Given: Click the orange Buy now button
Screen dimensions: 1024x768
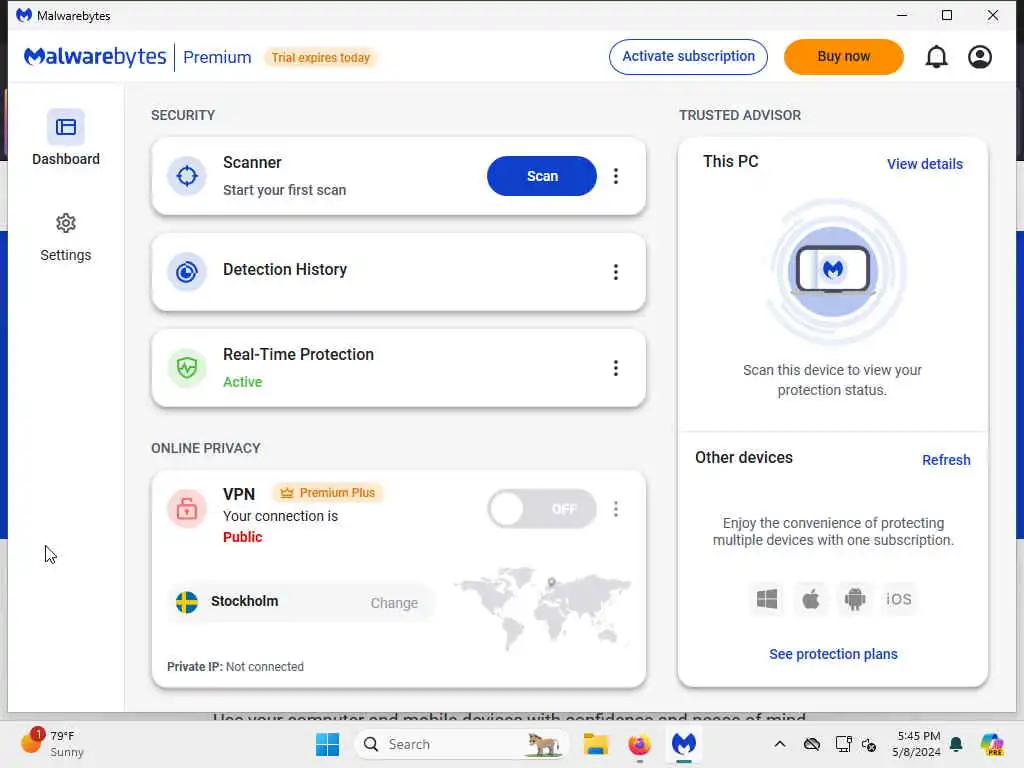Looking at the screenshot, I should (843, 57).
